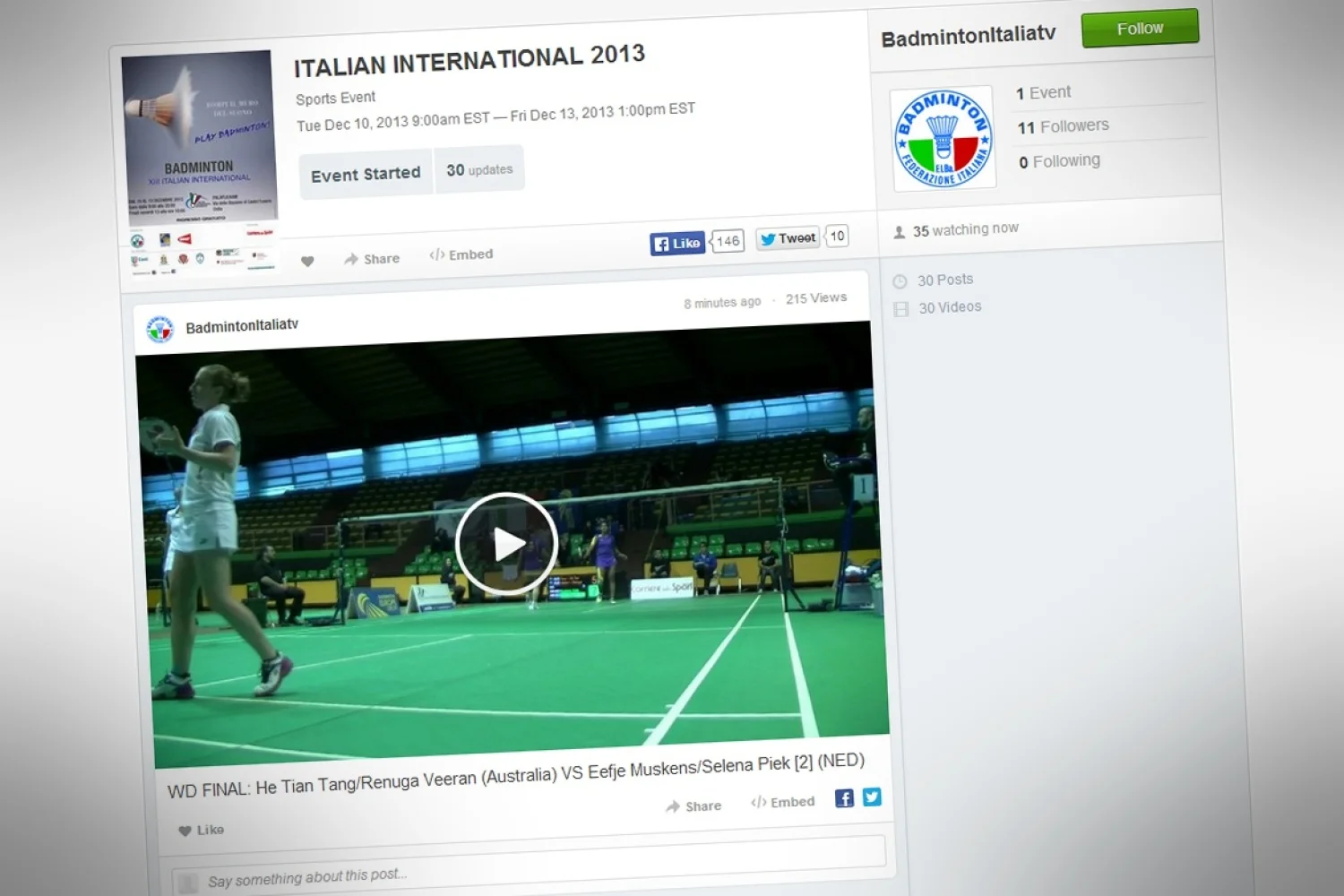
Task: Like the post with heart Like
Action: point(202,830)
